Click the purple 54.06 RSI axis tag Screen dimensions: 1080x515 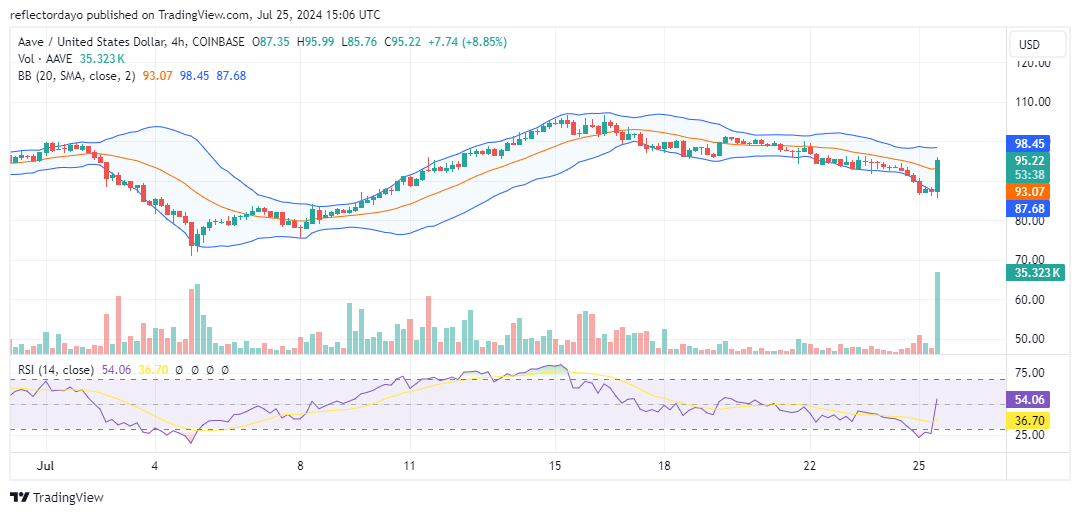tap(1028, 399)
